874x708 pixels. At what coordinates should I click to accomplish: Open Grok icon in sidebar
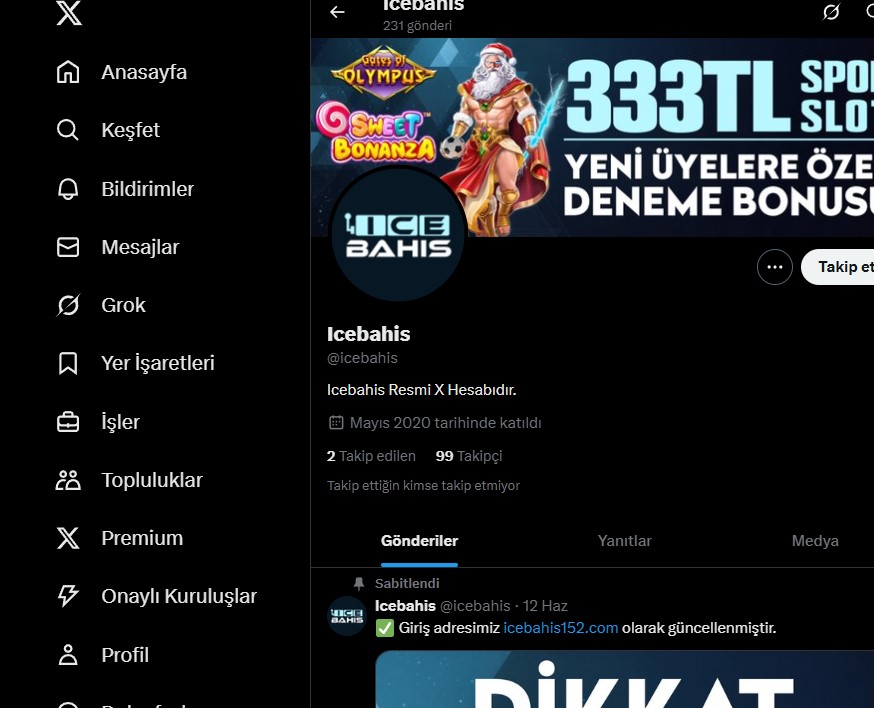coord(68,305)
